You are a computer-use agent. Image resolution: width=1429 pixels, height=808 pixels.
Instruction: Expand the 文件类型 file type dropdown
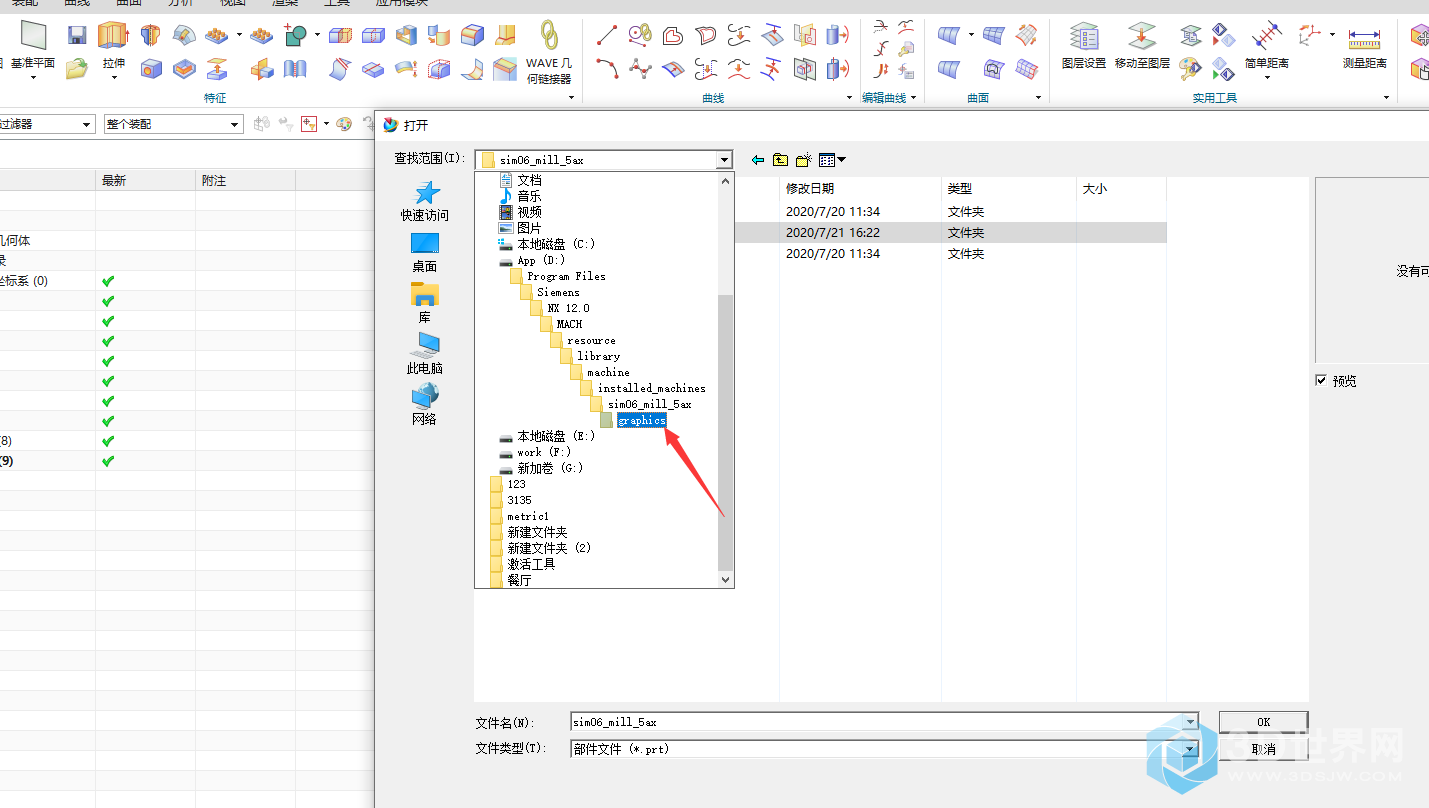pyautogui.click(x=1190, y=749)
